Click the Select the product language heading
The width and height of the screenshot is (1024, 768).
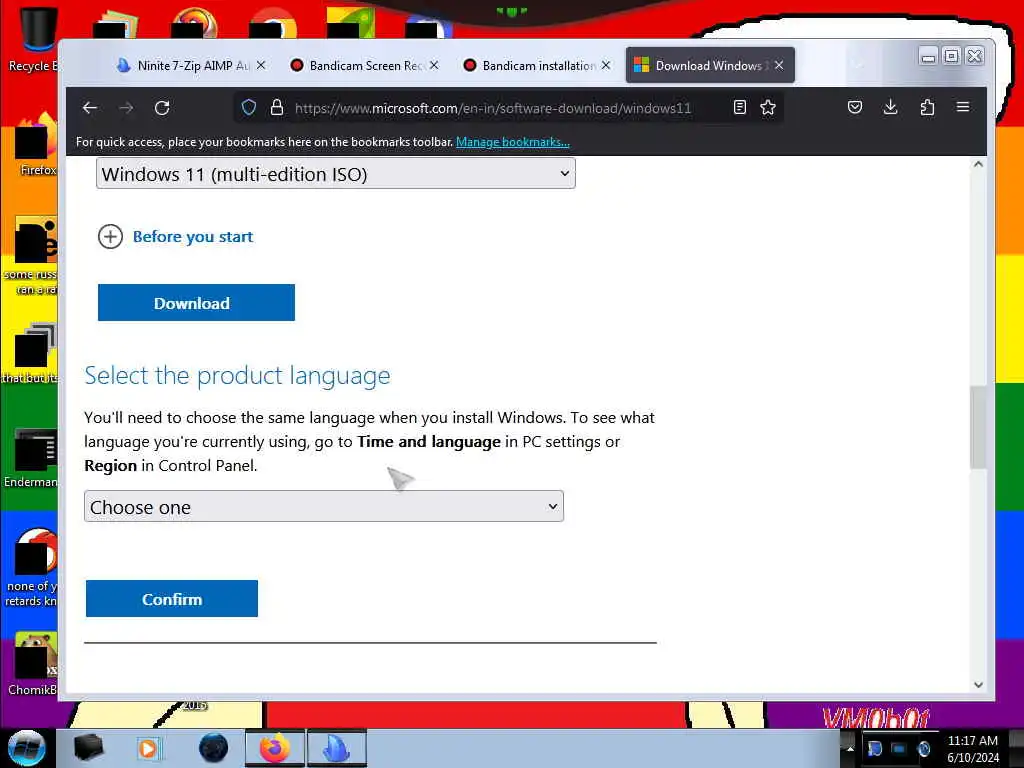[x=237, y=376]
